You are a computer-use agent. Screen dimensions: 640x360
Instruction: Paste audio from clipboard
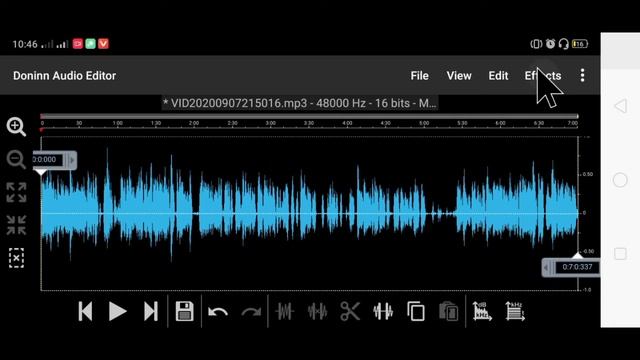tap(449, 312)
